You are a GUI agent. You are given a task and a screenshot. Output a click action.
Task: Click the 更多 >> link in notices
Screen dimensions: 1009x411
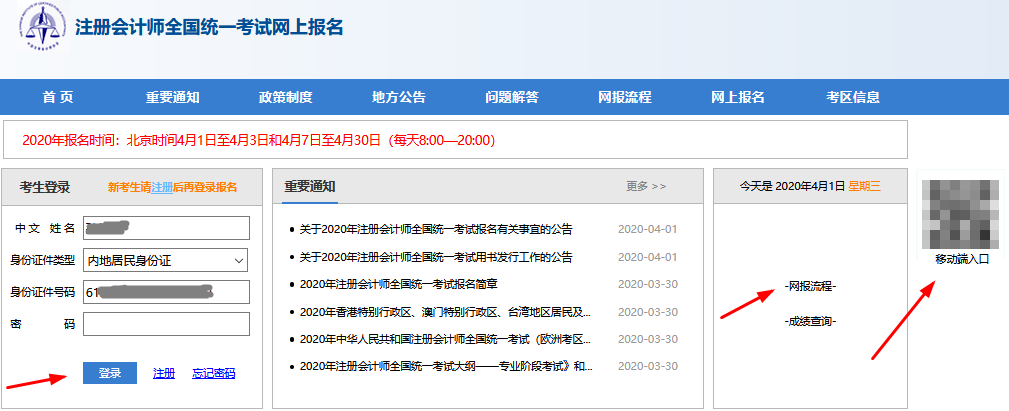click(646, 186)
